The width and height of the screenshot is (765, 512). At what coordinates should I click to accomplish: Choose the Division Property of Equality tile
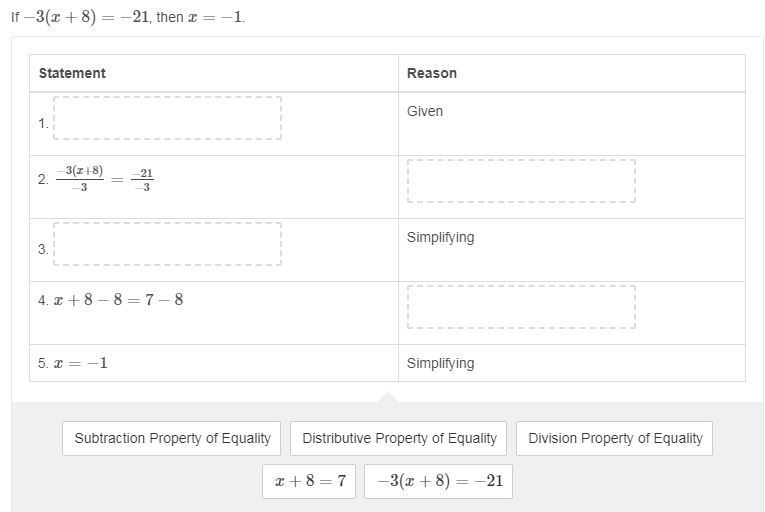pyautogui.click(x=615, y=438)
